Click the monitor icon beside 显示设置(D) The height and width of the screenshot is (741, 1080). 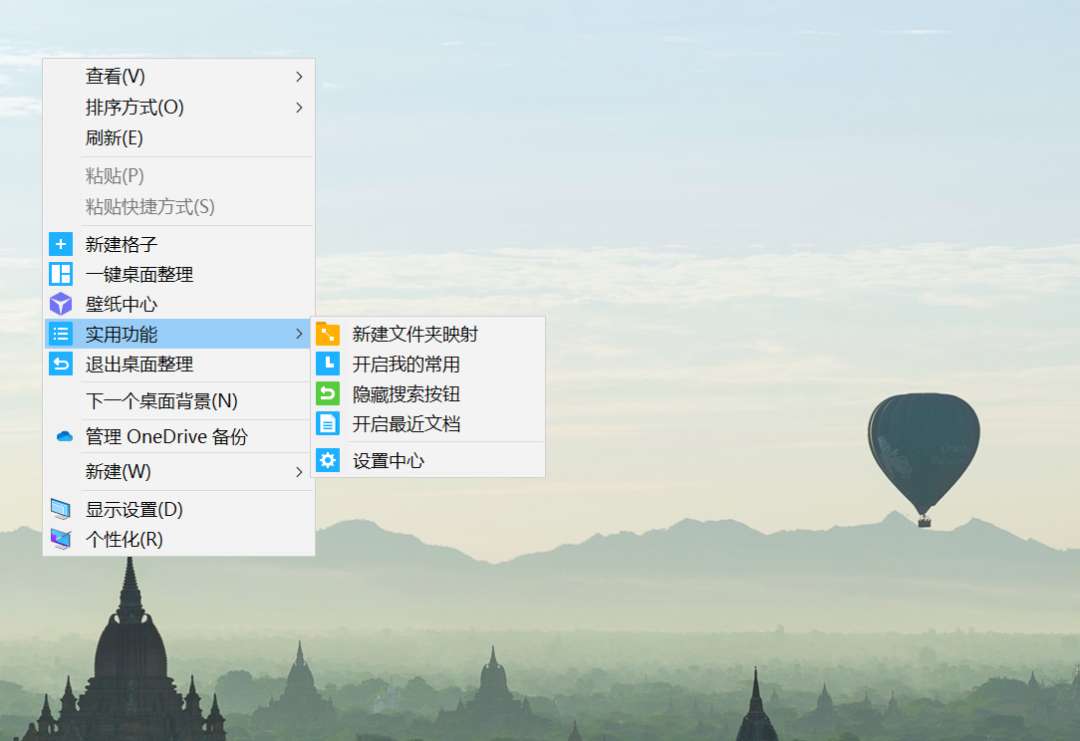pyautogui.click(x=61, y=509)
